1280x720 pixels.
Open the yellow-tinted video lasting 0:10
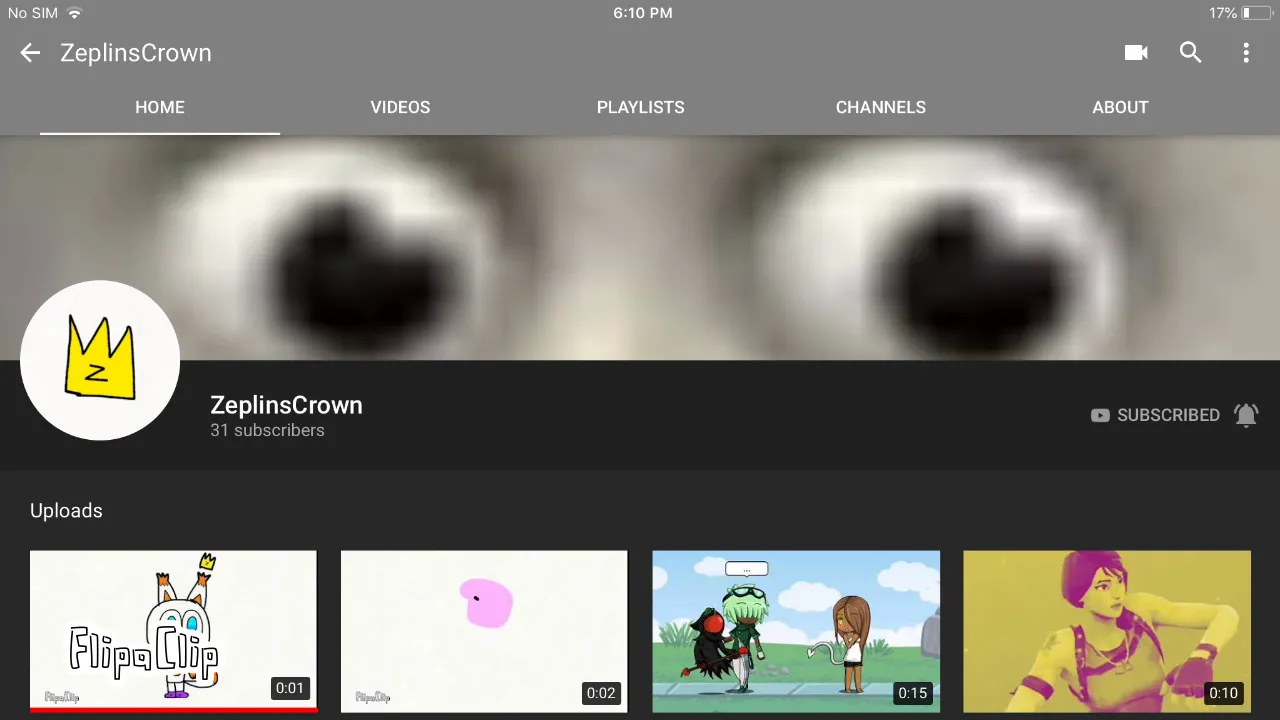tap(1107, 631)
